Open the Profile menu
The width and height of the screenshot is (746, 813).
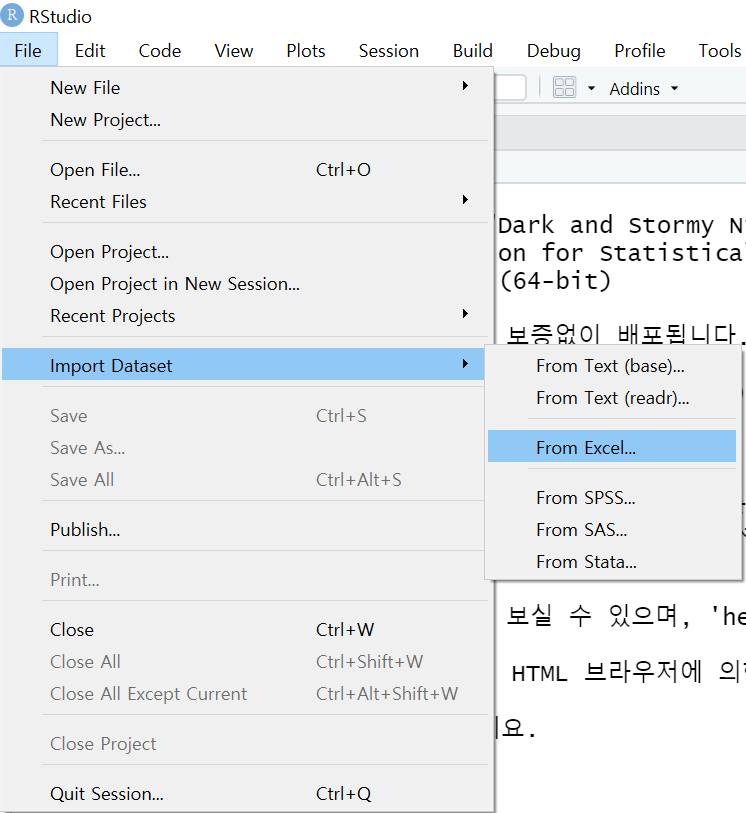(639, 50)
